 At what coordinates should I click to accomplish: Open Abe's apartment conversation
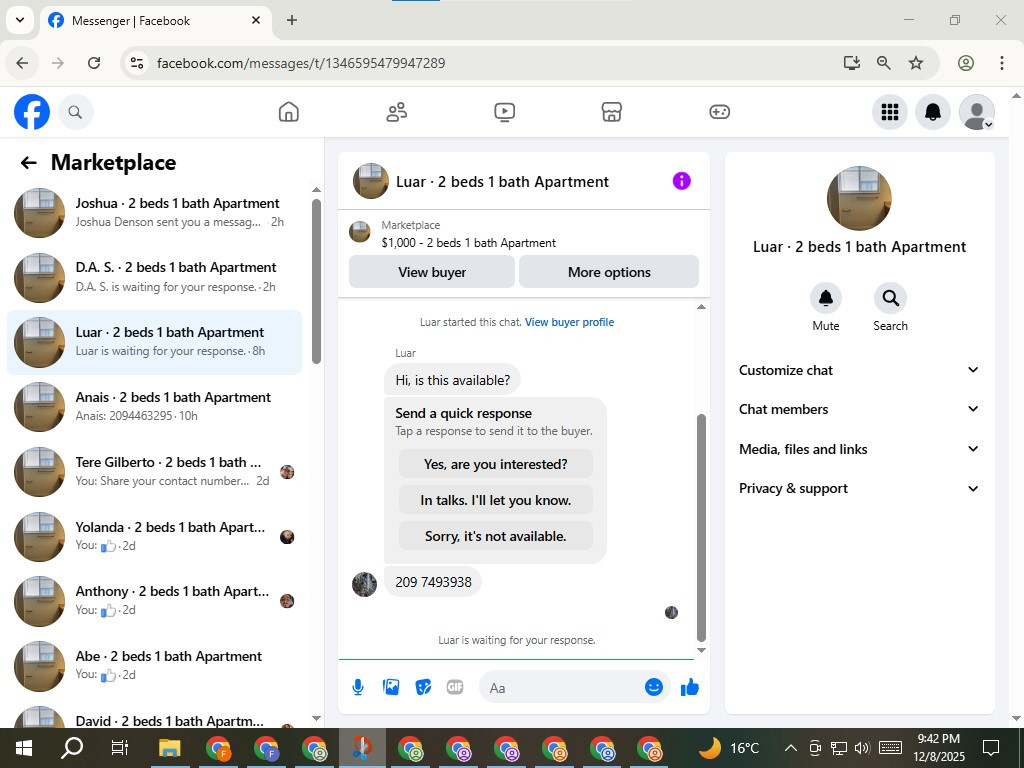click(154, 665)
